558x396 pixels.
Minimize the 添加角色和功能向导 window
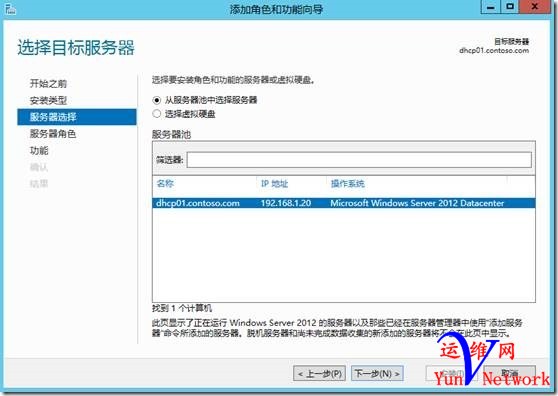pyautogui.click(x=491, y=7)
